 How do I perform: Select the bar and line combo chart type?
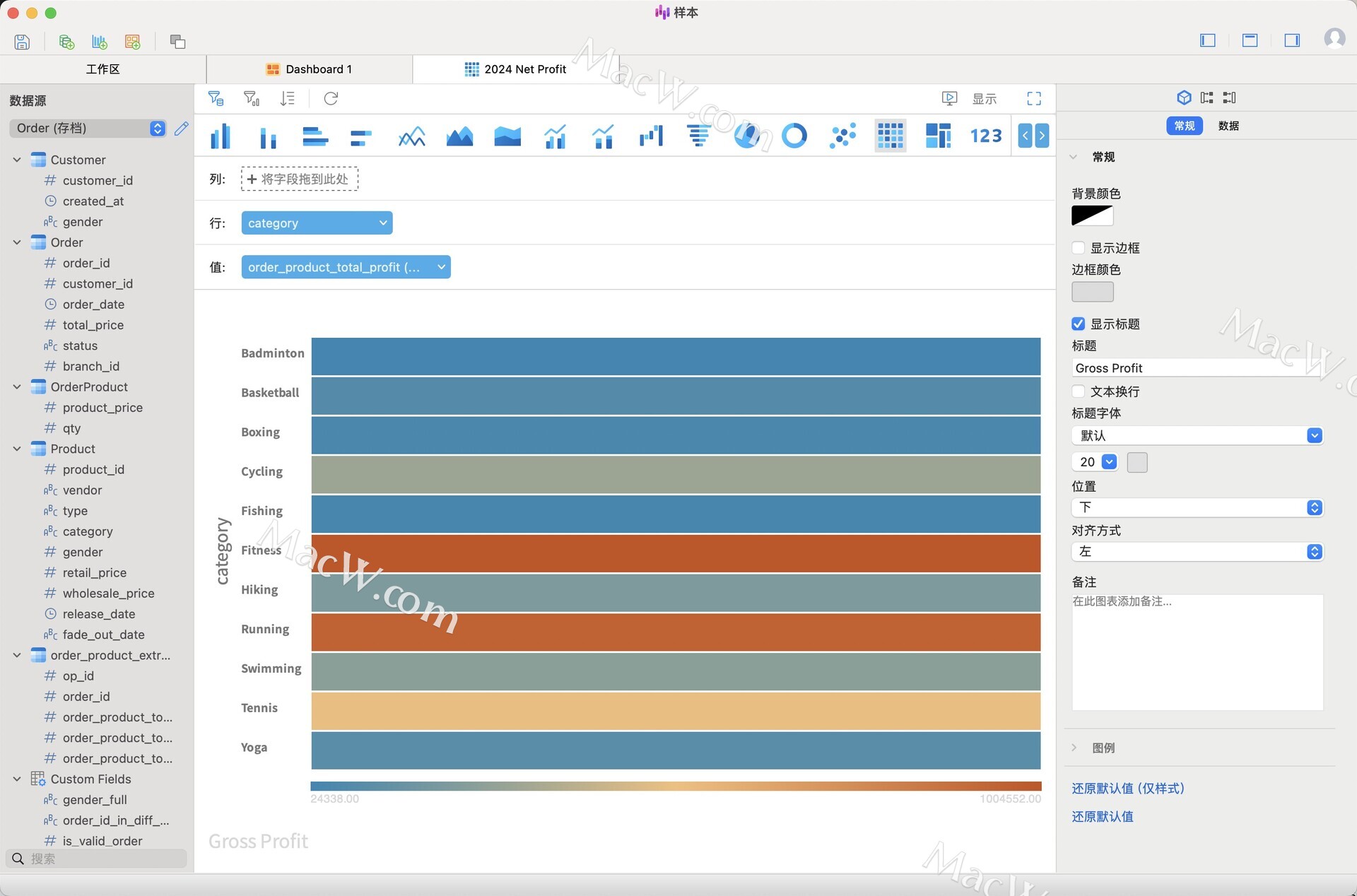point(556,135)
